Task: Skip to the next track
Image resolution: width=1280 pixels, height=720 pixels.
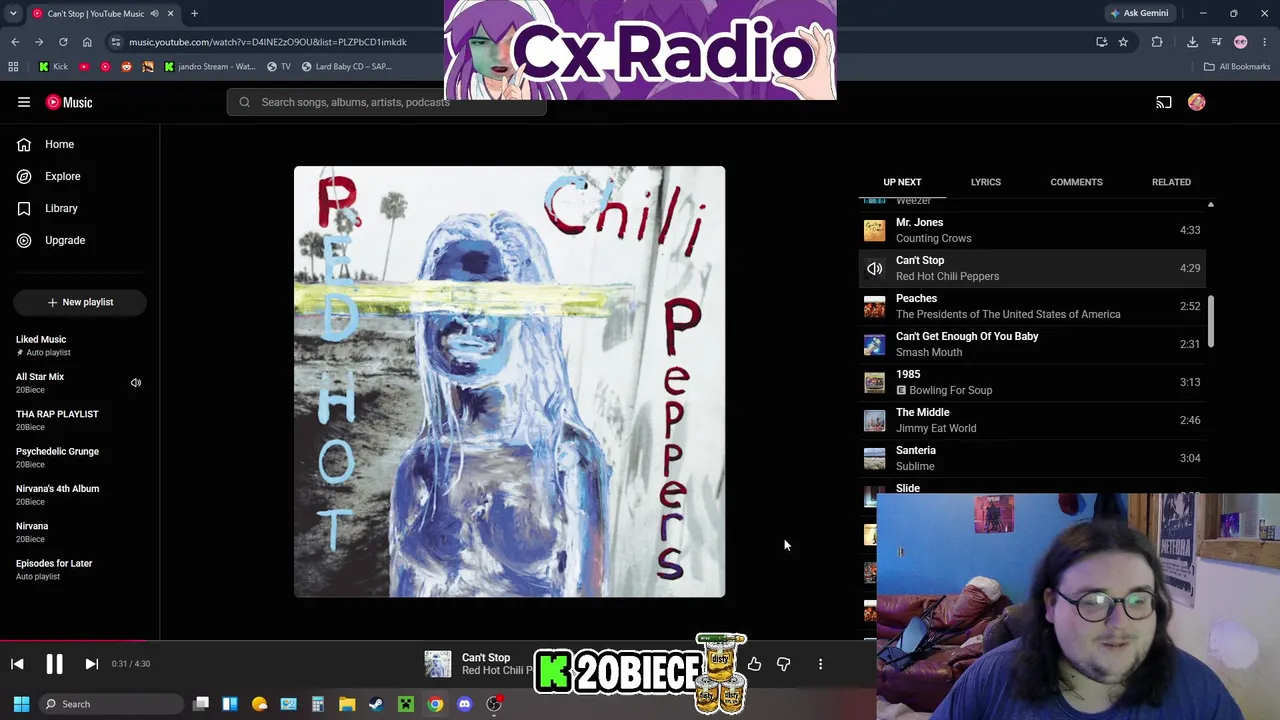Action: 91,664
